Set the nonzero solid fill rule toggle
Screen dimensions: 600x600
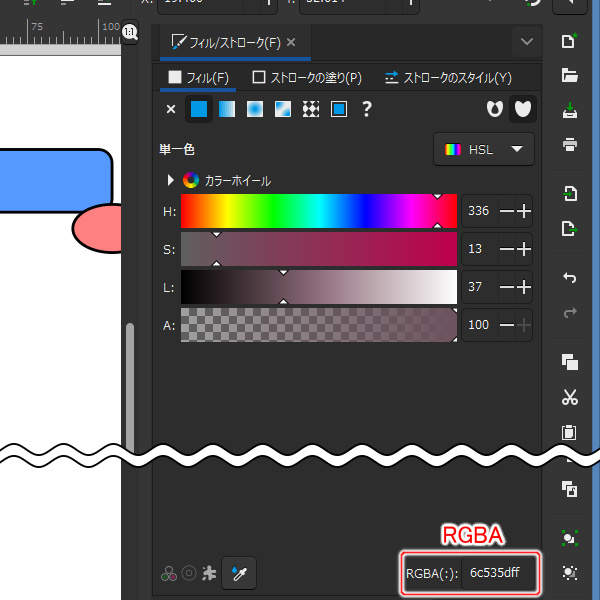(x=521, y=108)
